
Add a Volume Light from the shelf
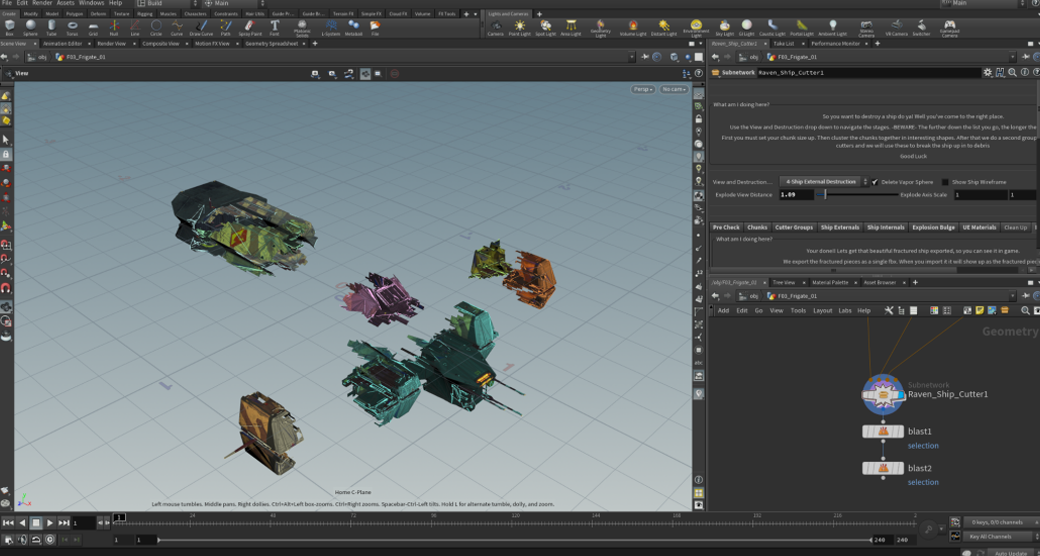click(x=633, y=28)
